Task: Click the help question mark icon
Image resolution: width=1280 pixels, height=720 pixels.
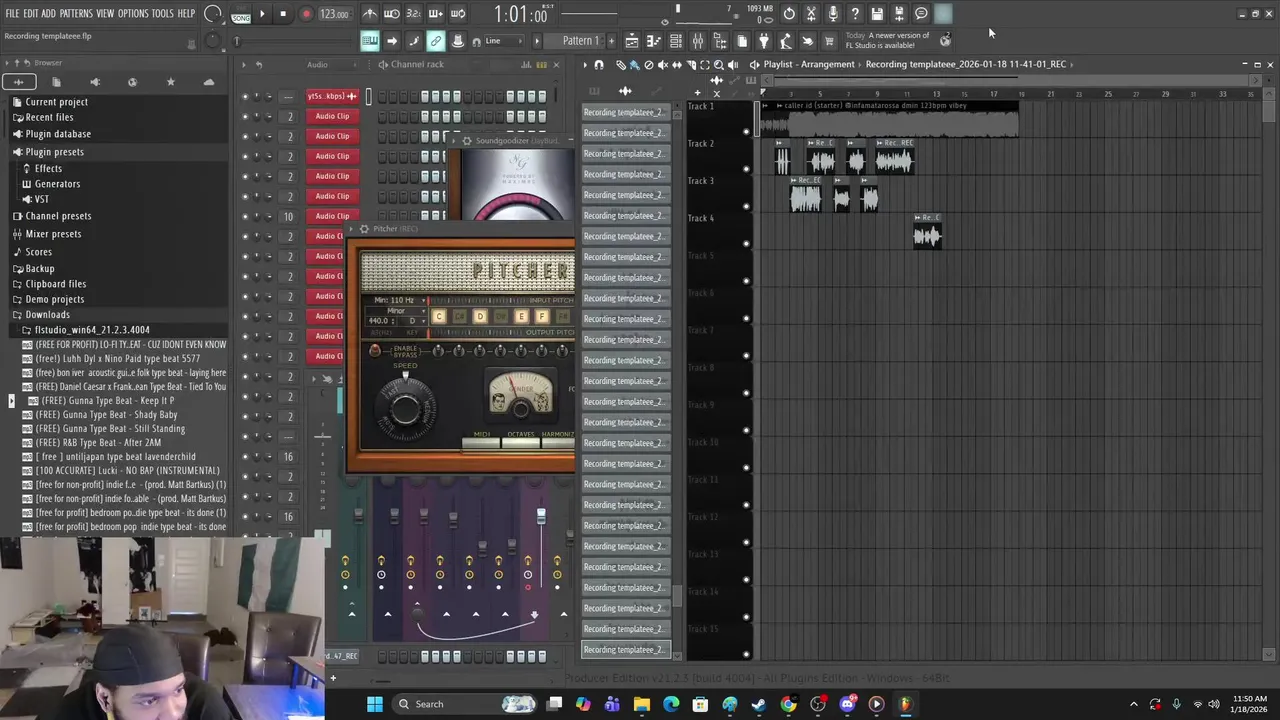Action: (855, 14)
